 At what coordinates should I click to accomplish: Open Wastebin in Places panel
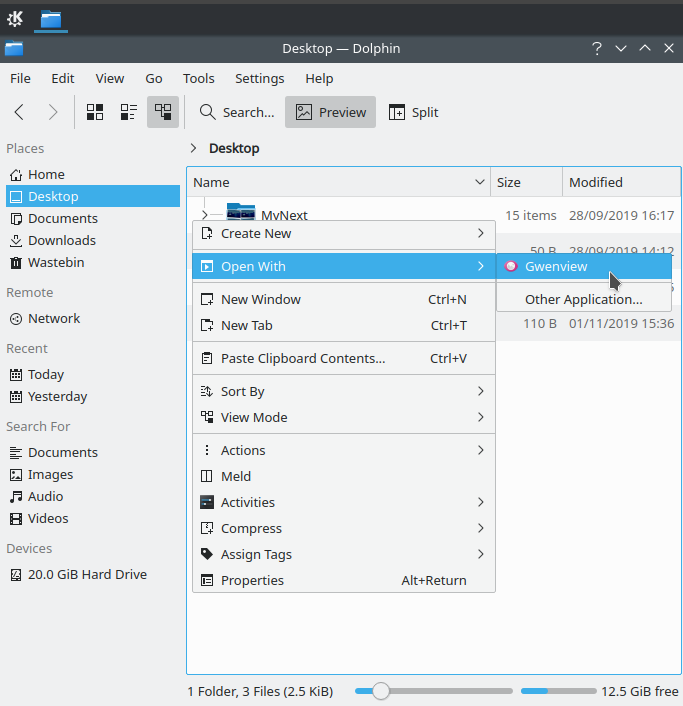(x=56, y=262)
